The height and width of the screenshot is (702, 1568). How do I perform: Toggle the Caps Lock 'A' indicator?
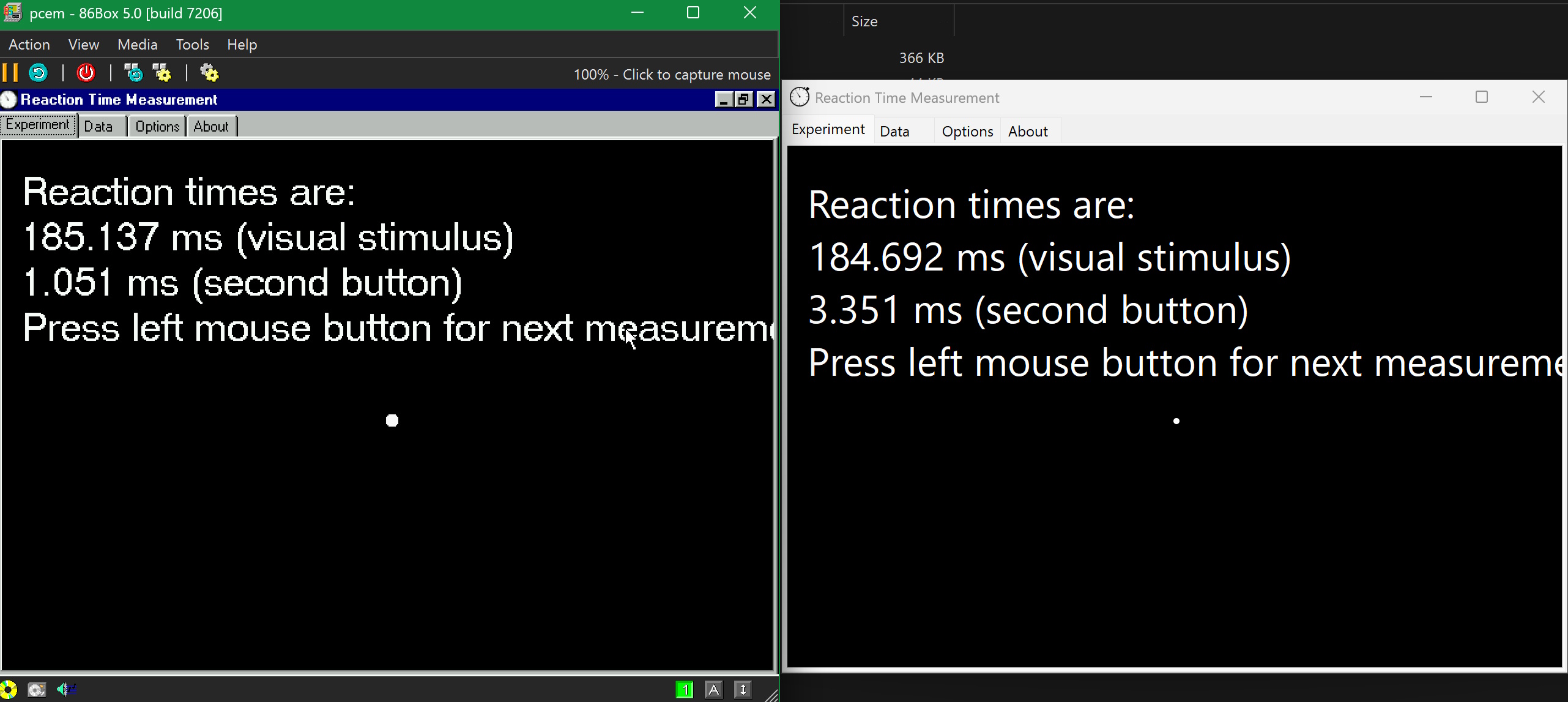pyautogui.click(x=713, y=690)
